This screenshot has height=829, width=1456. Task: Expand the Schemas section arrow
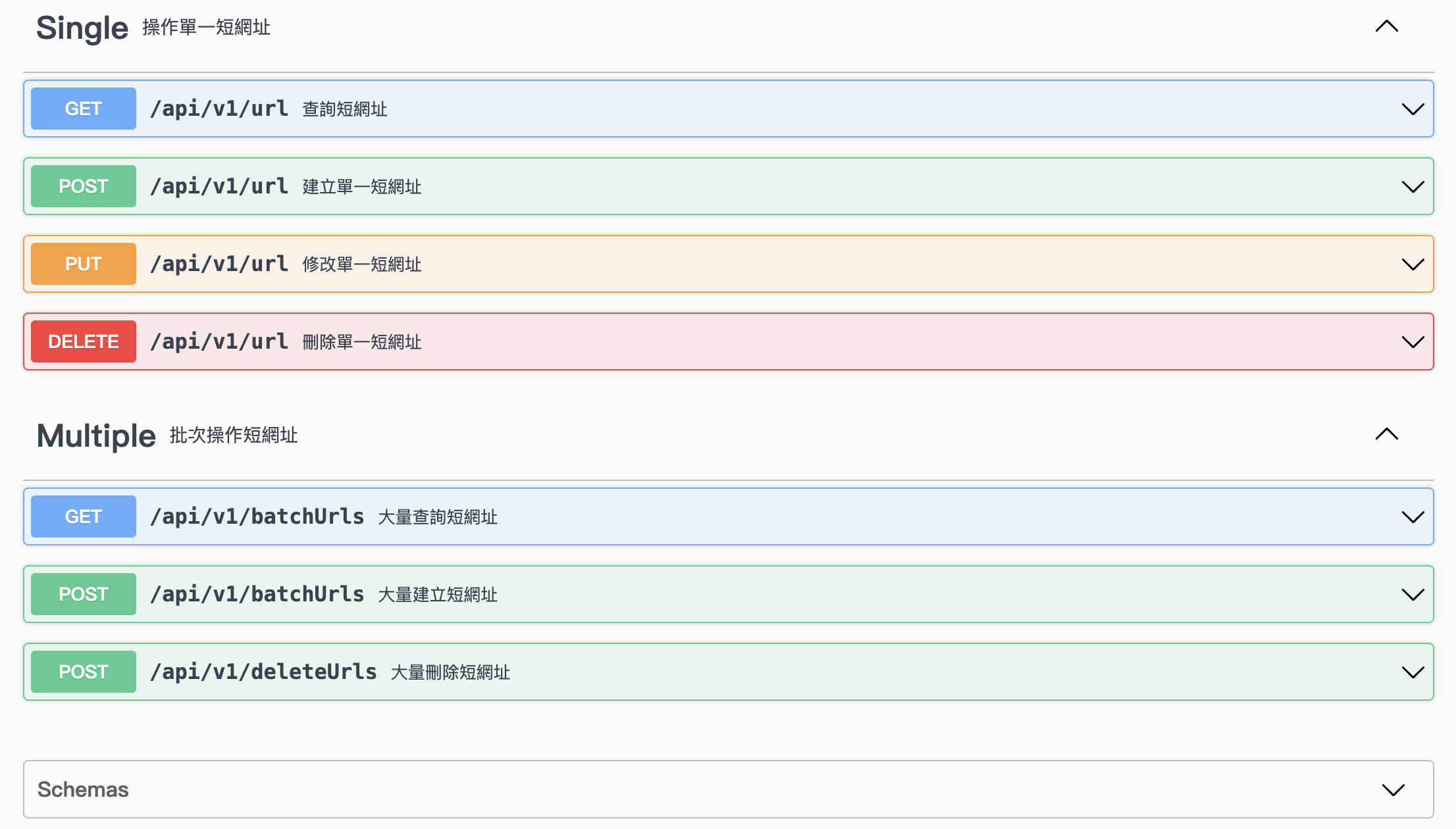[x=1393, y=790]
